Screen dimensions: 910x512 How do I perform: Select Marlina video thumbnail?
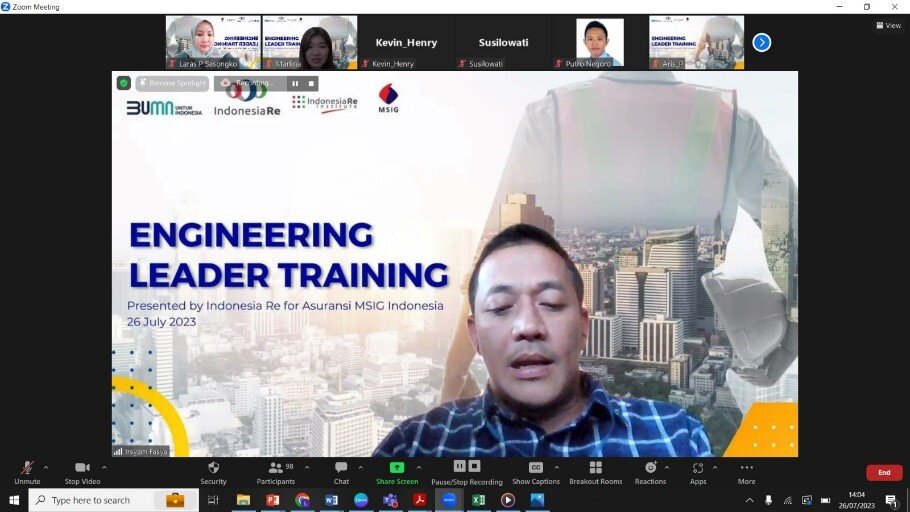click(x=310, y=42)
